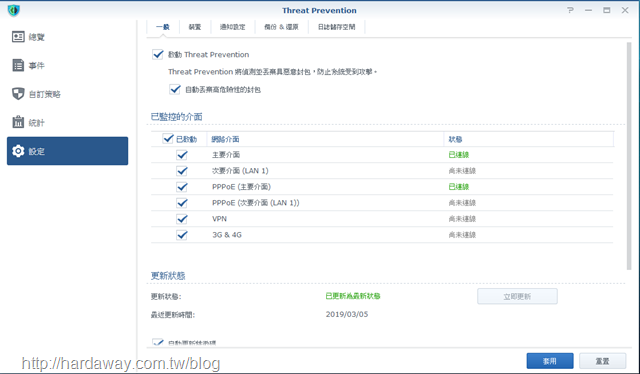Open the 總覽 overview icon in sidebar
The image size is (640, 374).
(x=18, y=37)
